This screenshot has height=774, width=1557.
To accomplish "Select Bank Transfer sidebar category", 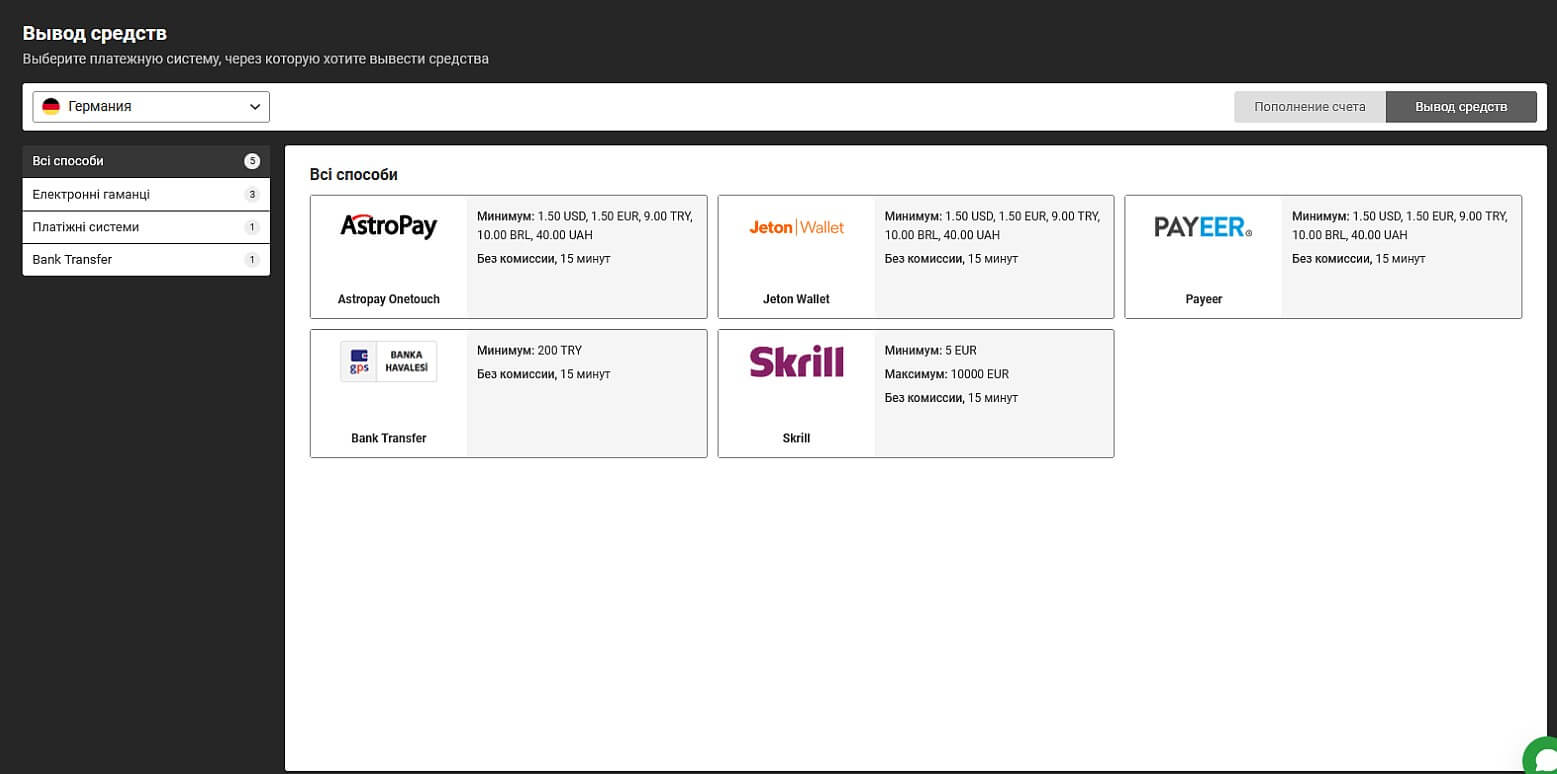I will point(146,260).
